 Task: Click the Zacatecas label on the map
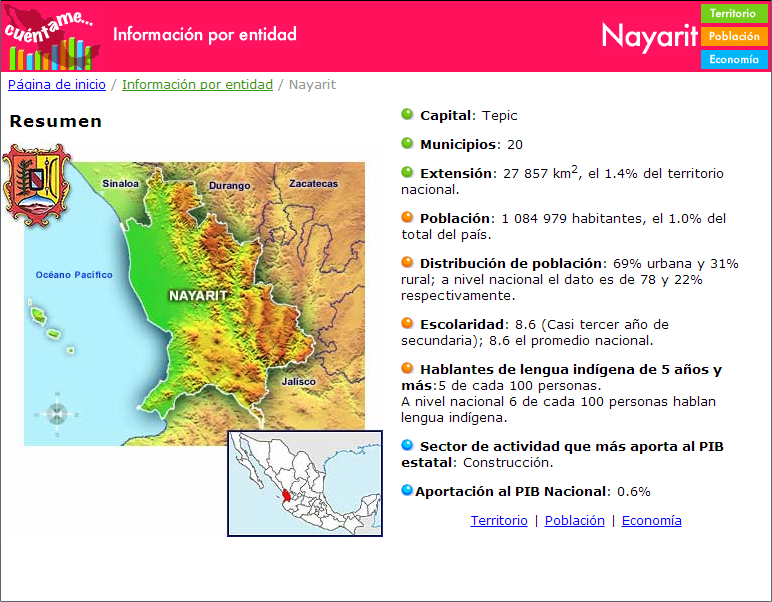314,184
